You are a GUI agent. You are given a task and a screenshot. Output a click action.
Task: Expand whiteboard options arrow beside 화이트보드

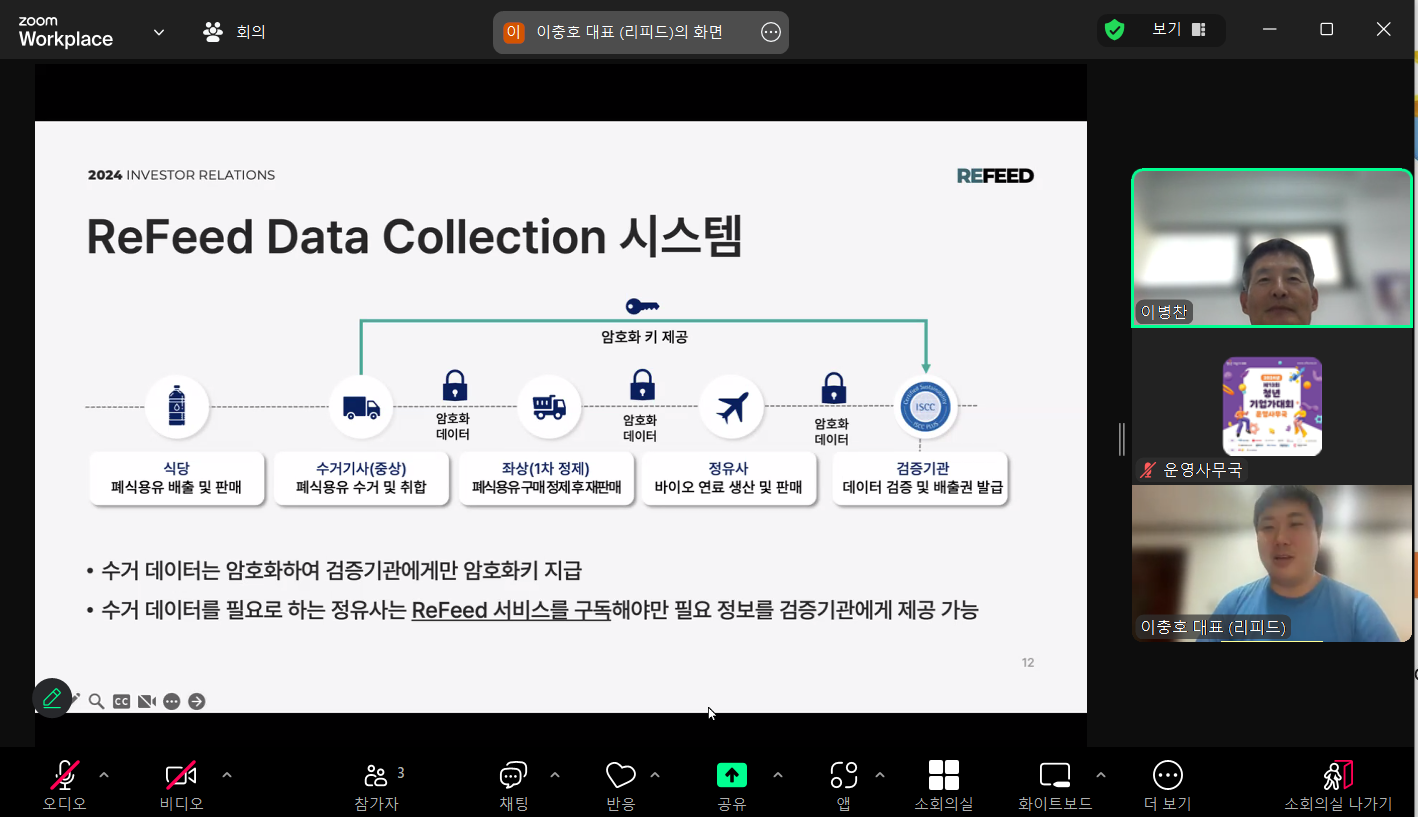(x=1101, y=775)
